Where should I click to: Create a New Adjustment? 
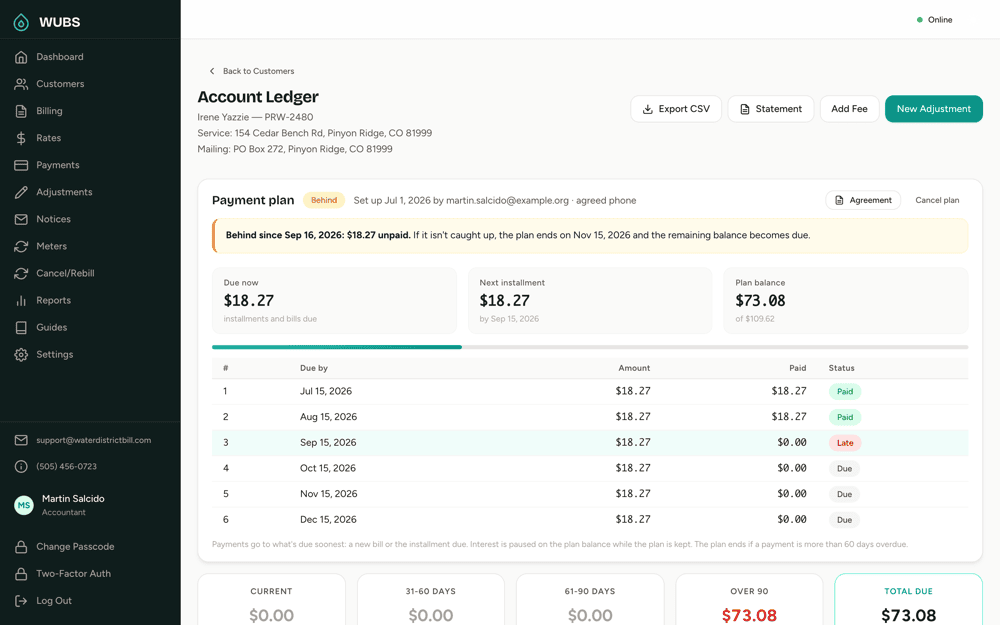(x=934, y=109)
